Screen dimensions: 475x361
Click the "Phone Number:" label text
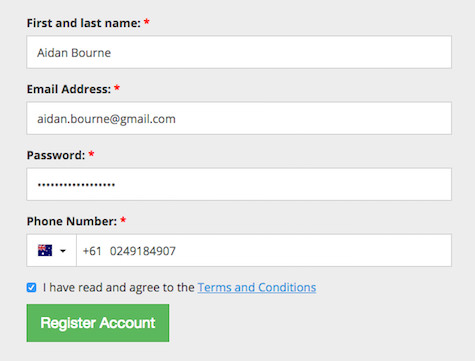(72, 221)
